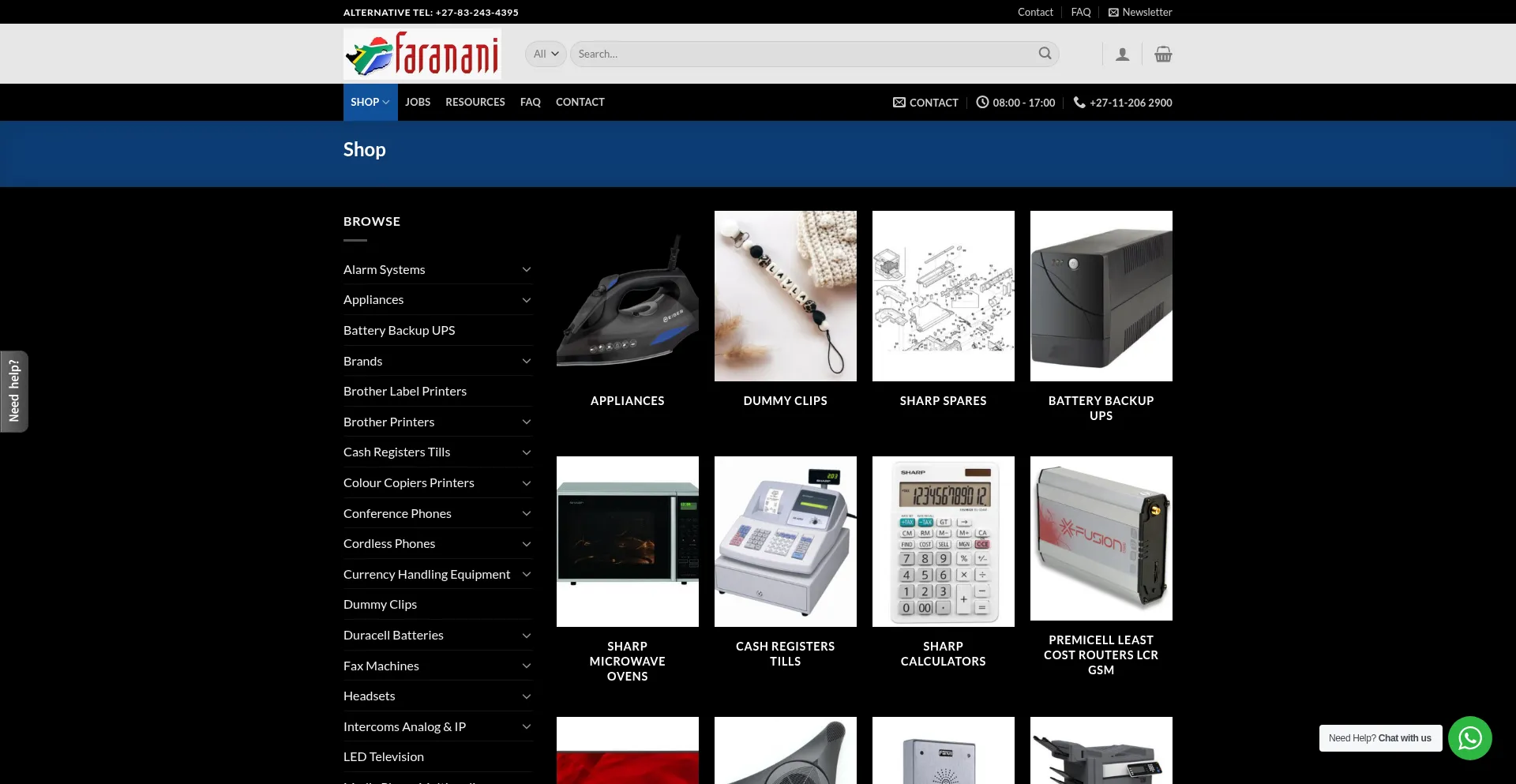Click the Alarm Systems sidebar link
1516x784 pixels.
(x=385, y=270)
